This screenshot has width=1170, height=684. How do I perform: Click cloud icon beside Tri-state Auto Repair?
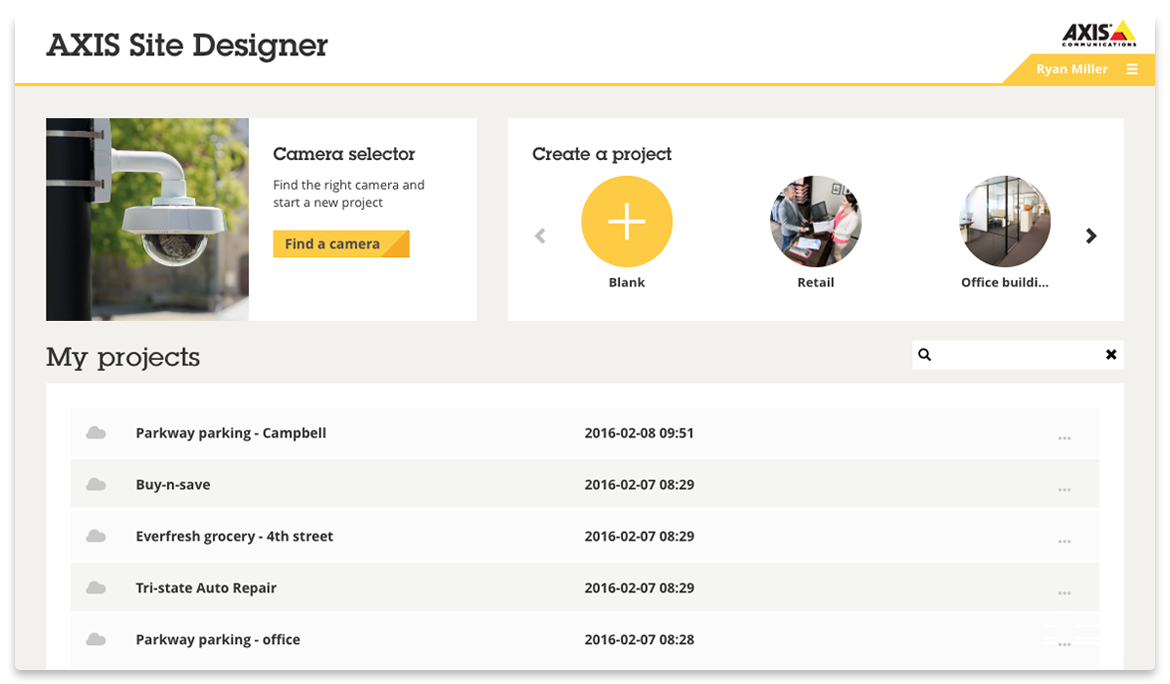(96, 588)
